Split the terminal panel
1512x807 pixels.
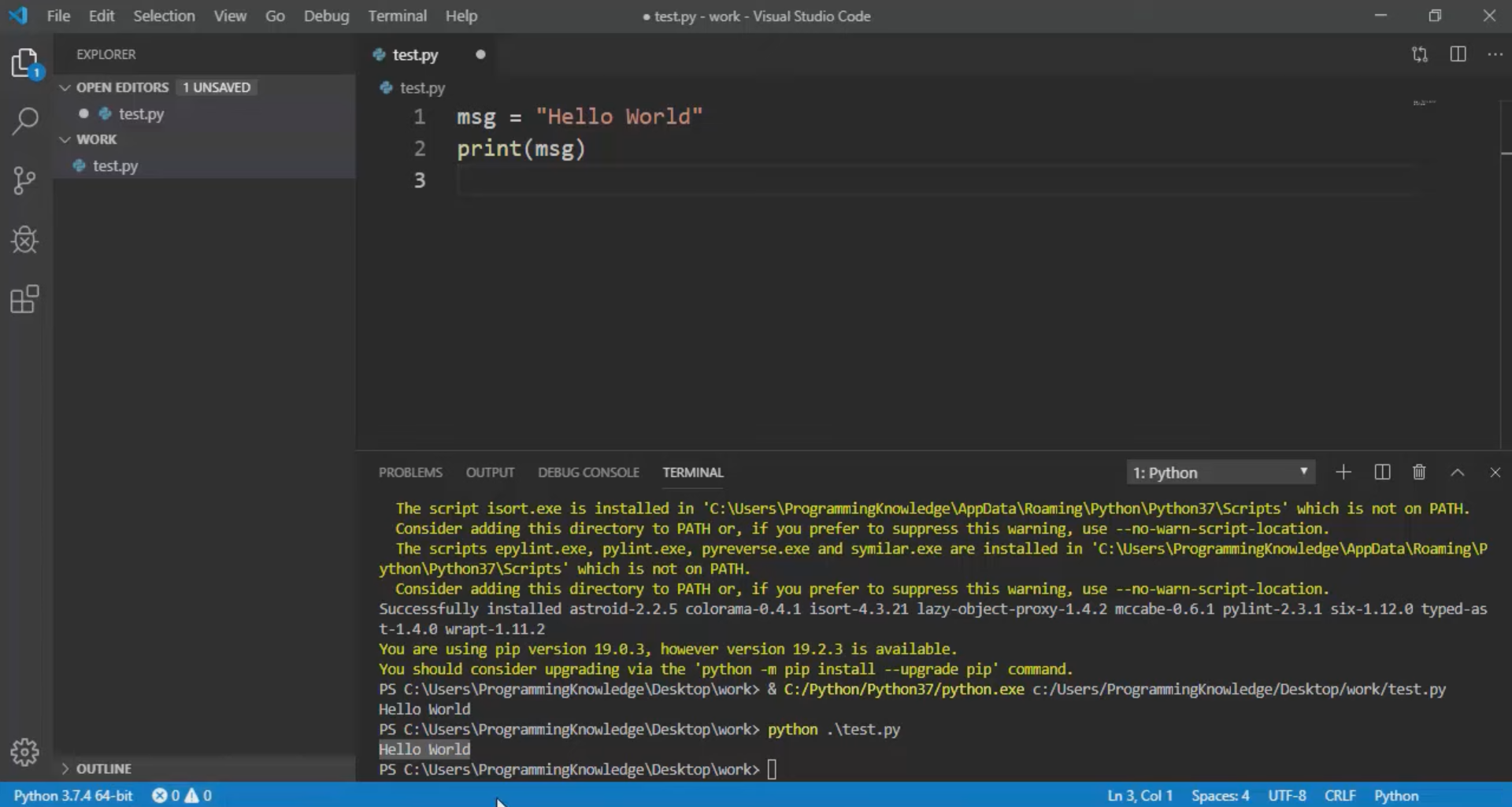point(1382,472)
